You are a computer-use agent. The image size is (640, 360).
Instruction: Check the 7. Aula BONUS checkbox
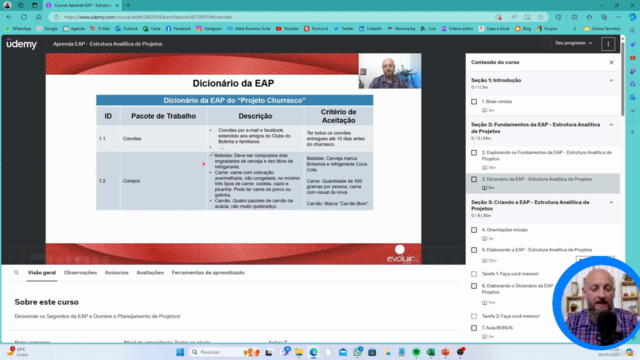point(474,328)
